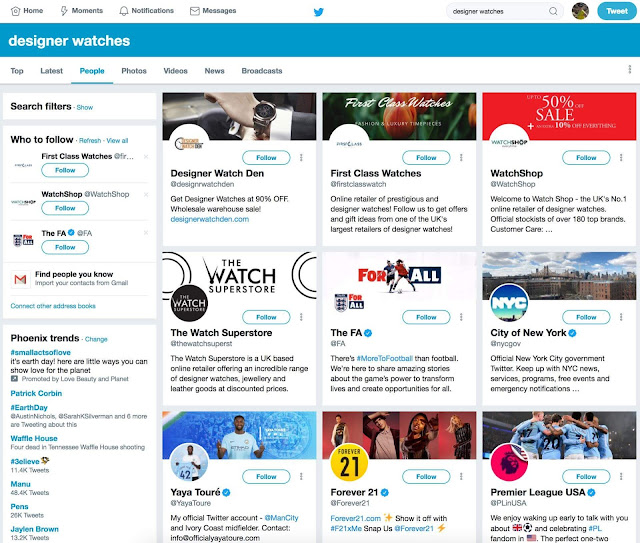Open the Jaylen Brown trend
The width and height of the screenshot is (640, 543).
(35, 529)
